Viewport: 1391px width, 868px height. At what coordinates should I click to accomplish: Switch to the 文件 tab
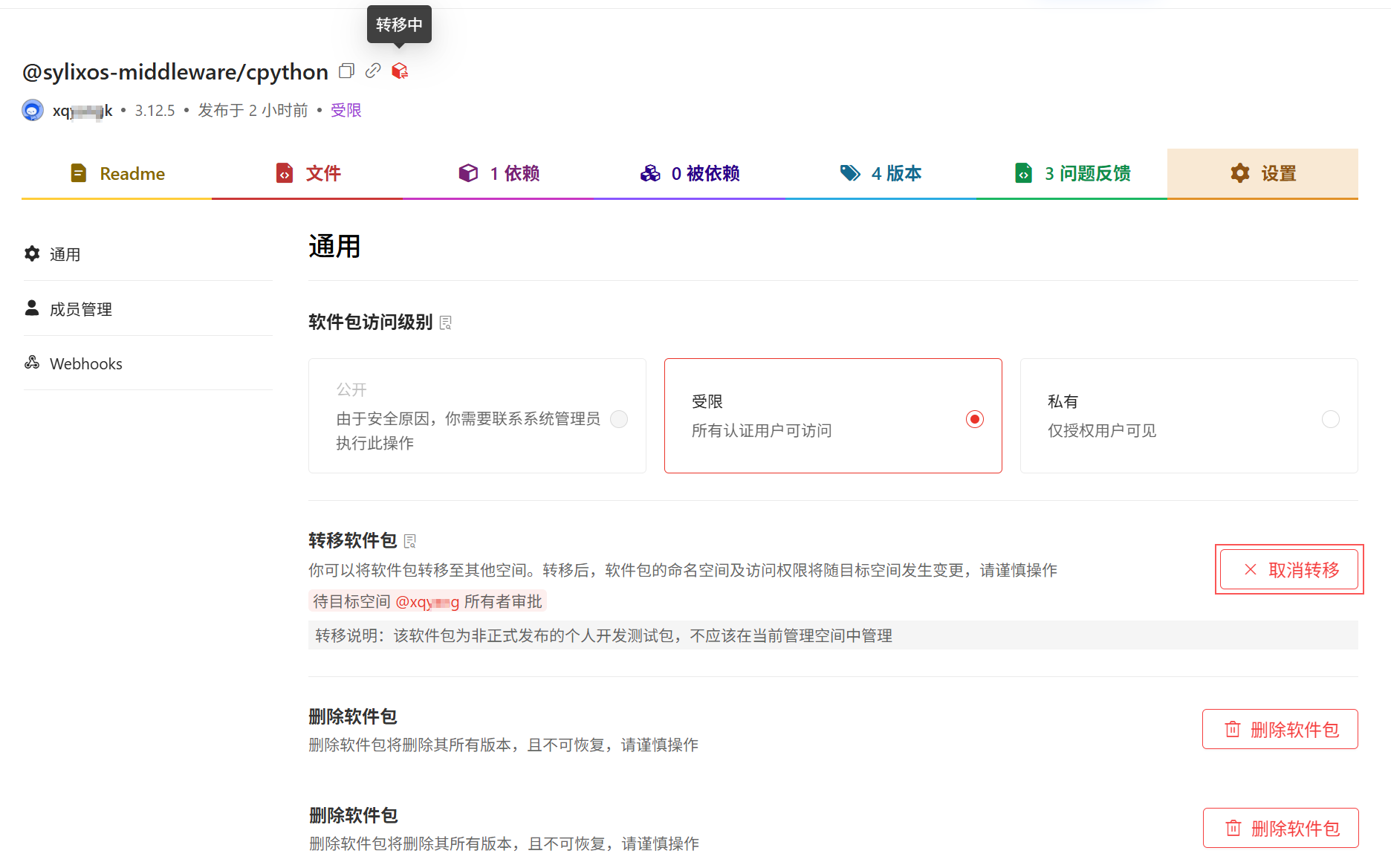point(308,173)
